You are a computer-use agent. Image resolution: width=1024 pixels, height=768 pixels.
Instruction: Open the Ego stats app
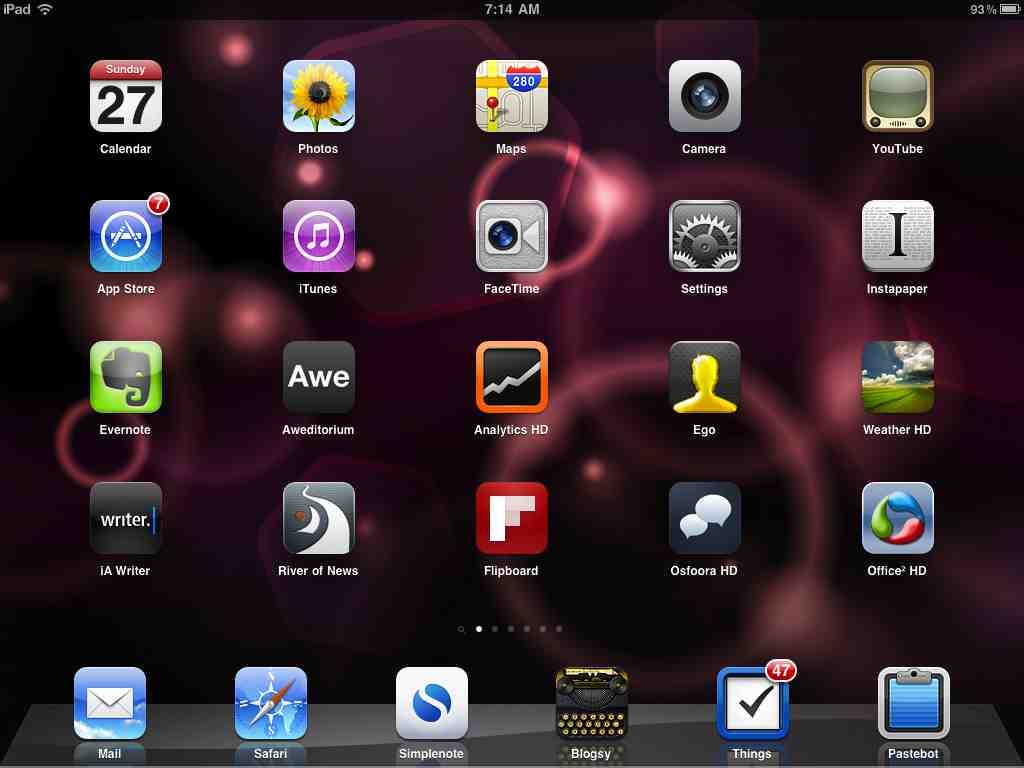[704, 377]
